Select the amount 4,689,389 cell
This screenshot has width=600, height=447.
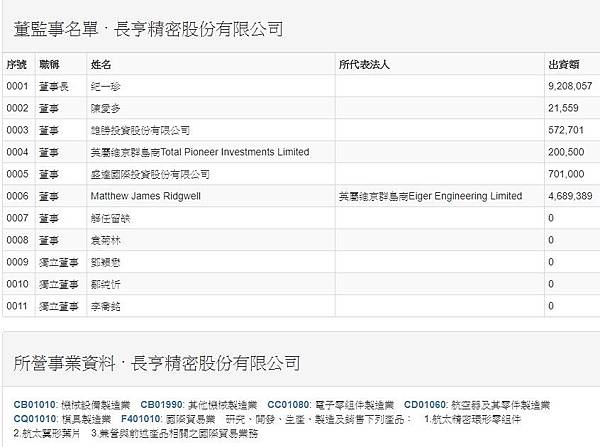[x=570, y=196]
